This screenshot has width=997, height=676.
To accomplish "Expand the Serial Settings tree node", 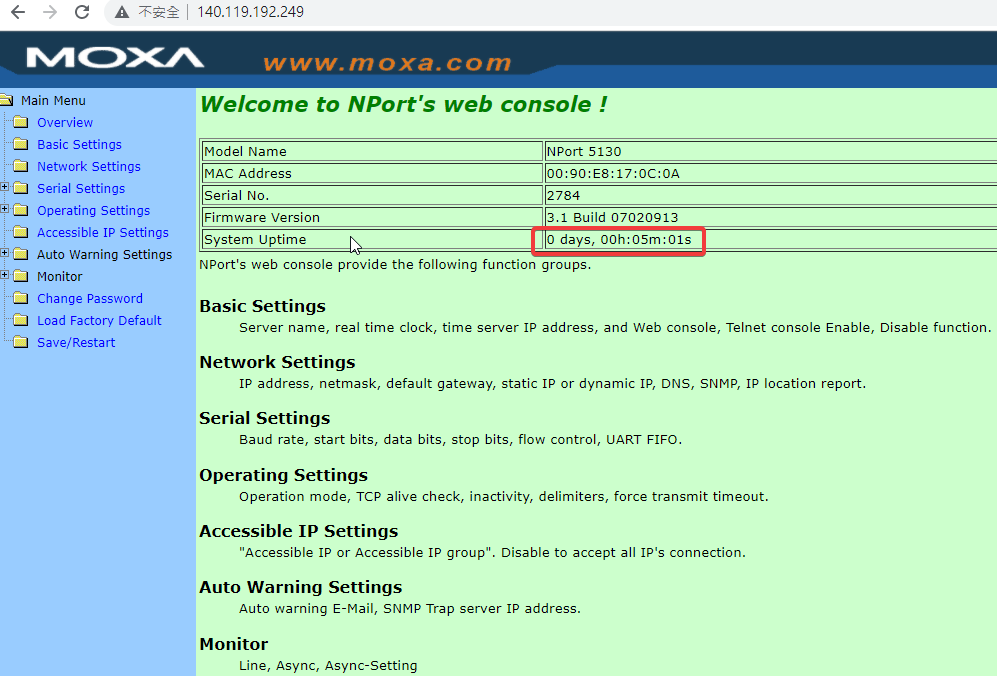I will 4,187.
